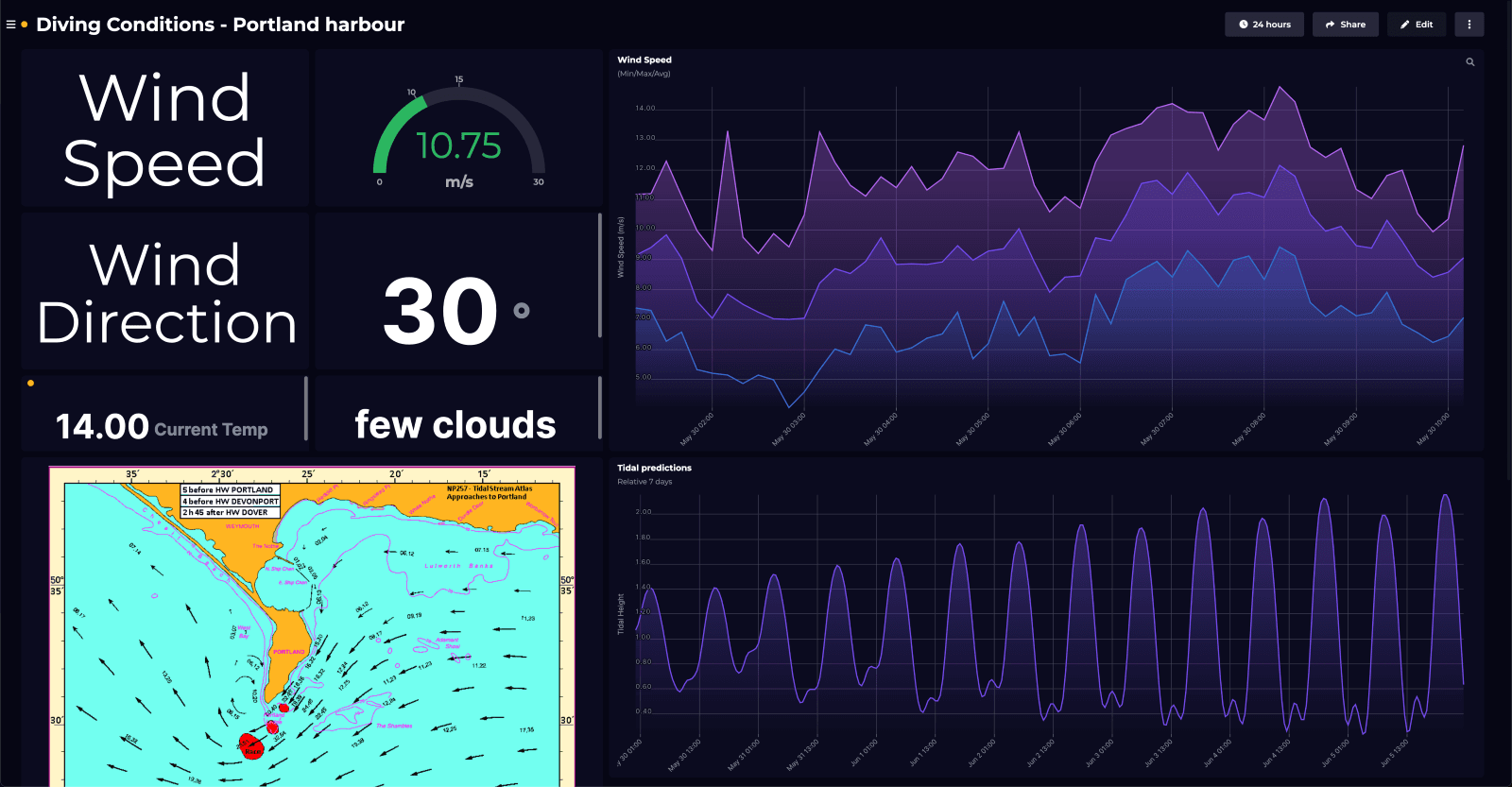Click the orange status dot above Current Temp

(31, 383)
